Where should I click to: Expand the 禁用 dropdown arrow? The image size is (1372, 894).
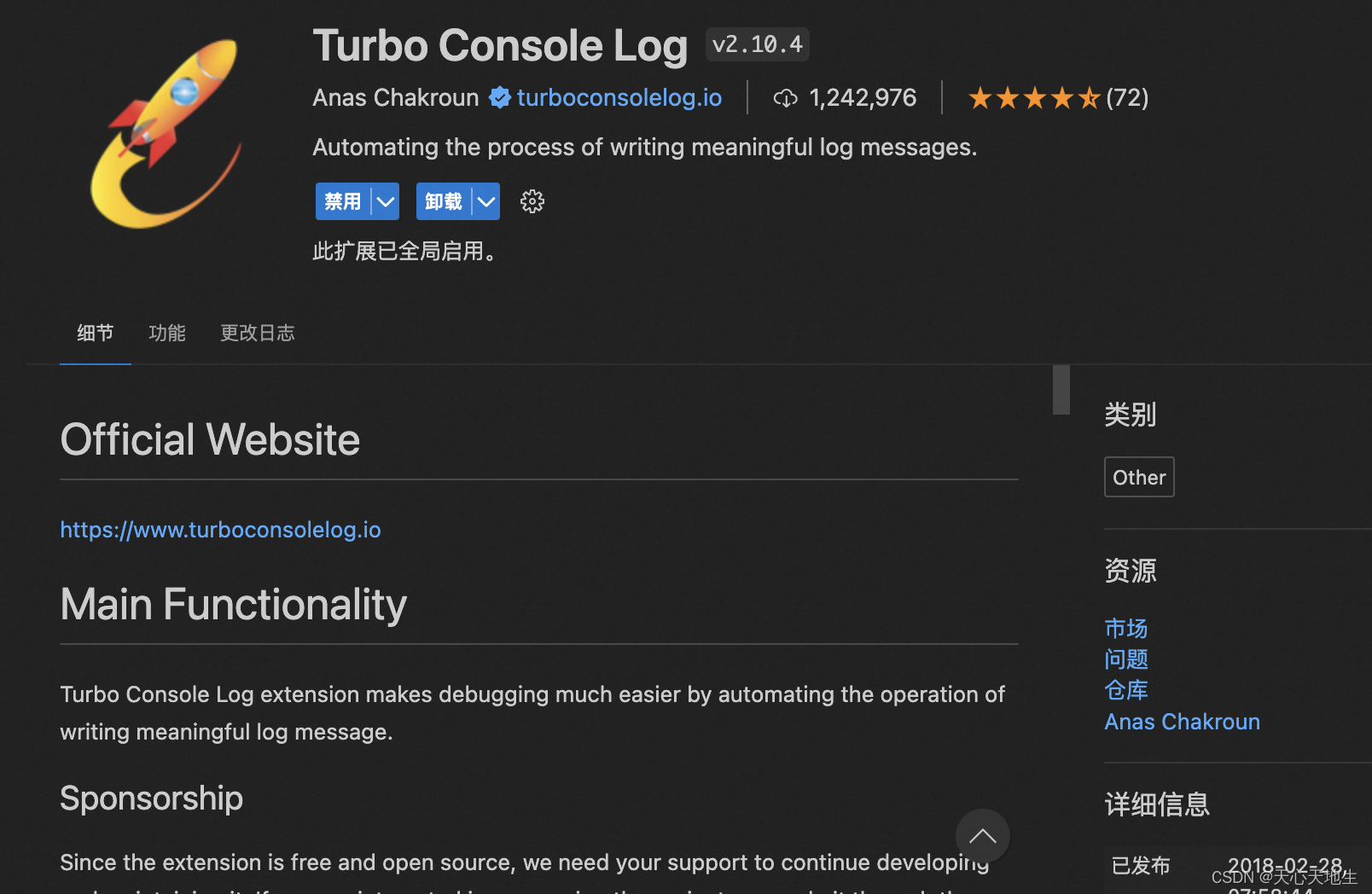386,201
